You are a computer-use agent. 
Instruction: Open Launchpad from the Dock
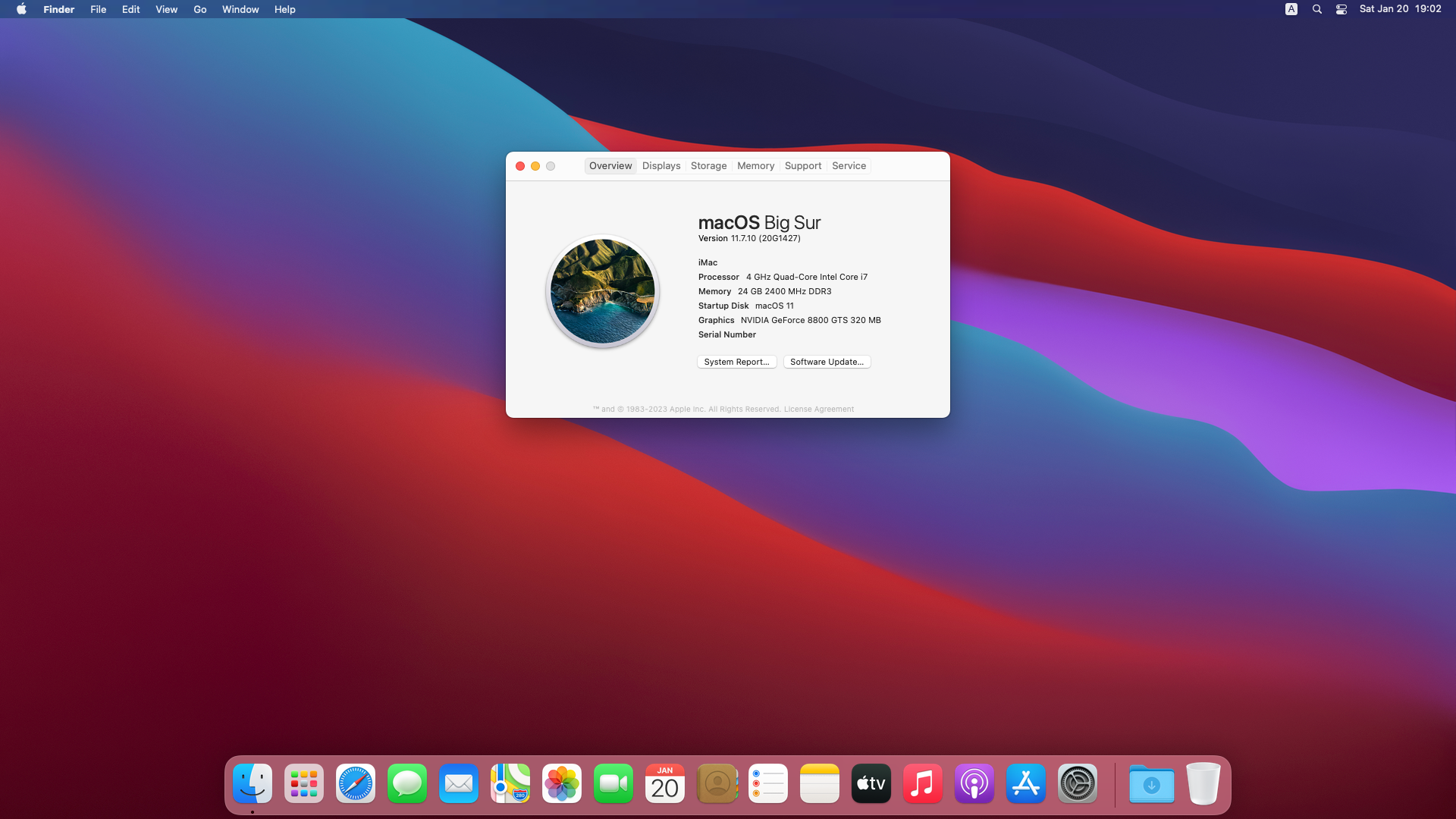click(304, 783)
